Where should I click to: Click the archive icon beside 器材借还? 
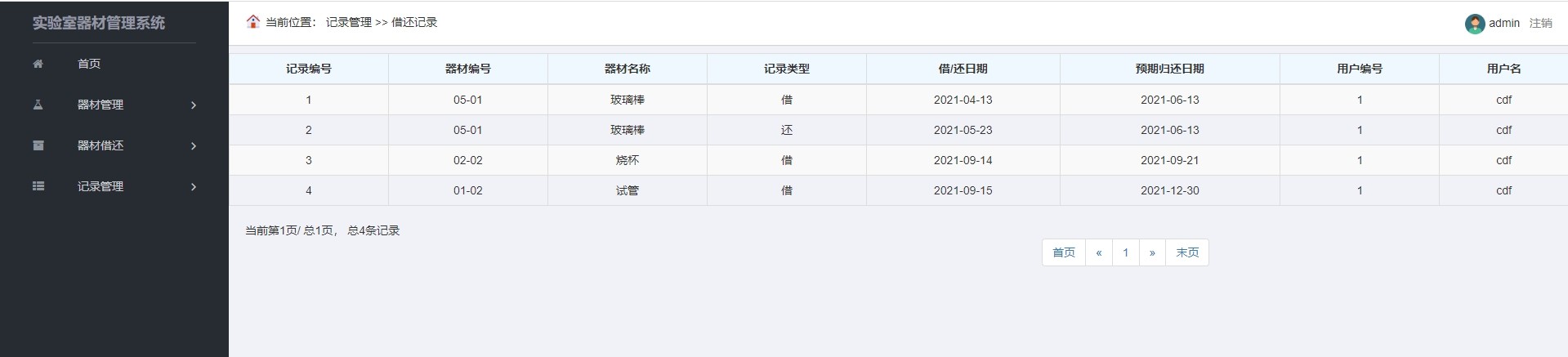tap(38, 145)
